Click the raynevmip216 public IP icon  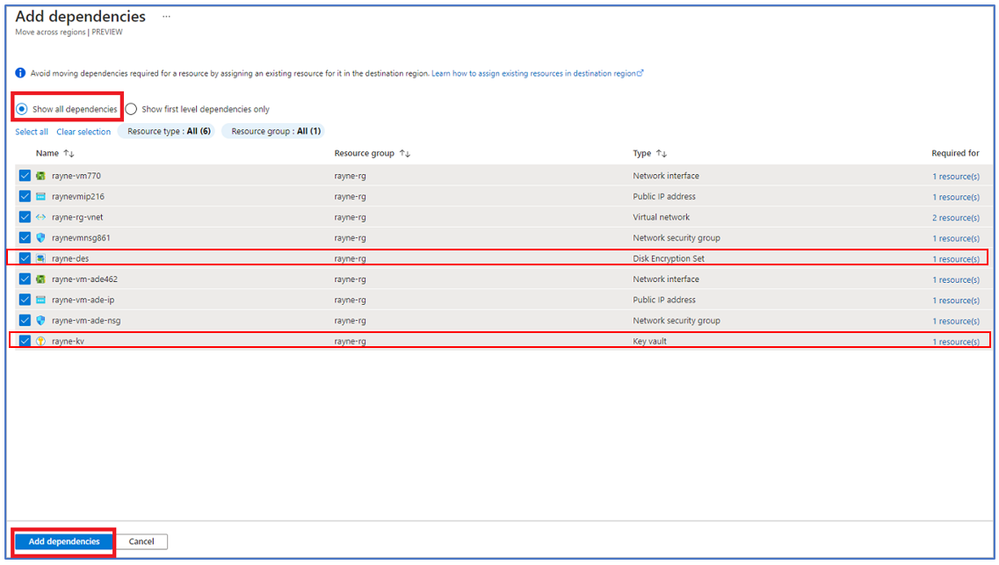tap(41, 196)
